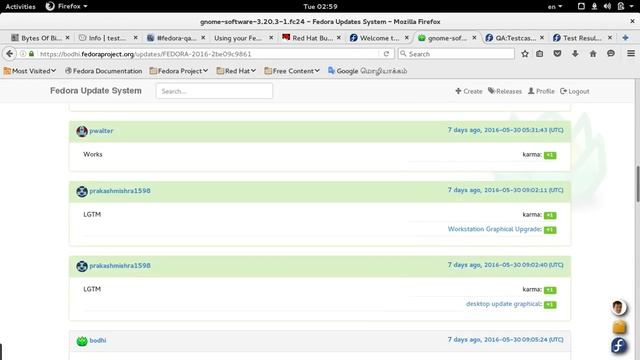
Task: Open the bodhi comment timestamp link
Action: tap(505, 340)
